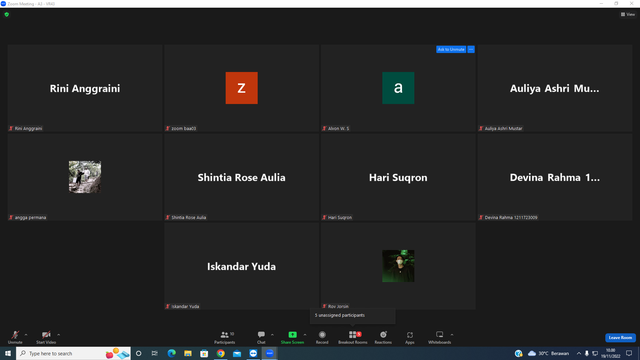
Task: Click the taskbar clock and date
Action: (611, 353)
